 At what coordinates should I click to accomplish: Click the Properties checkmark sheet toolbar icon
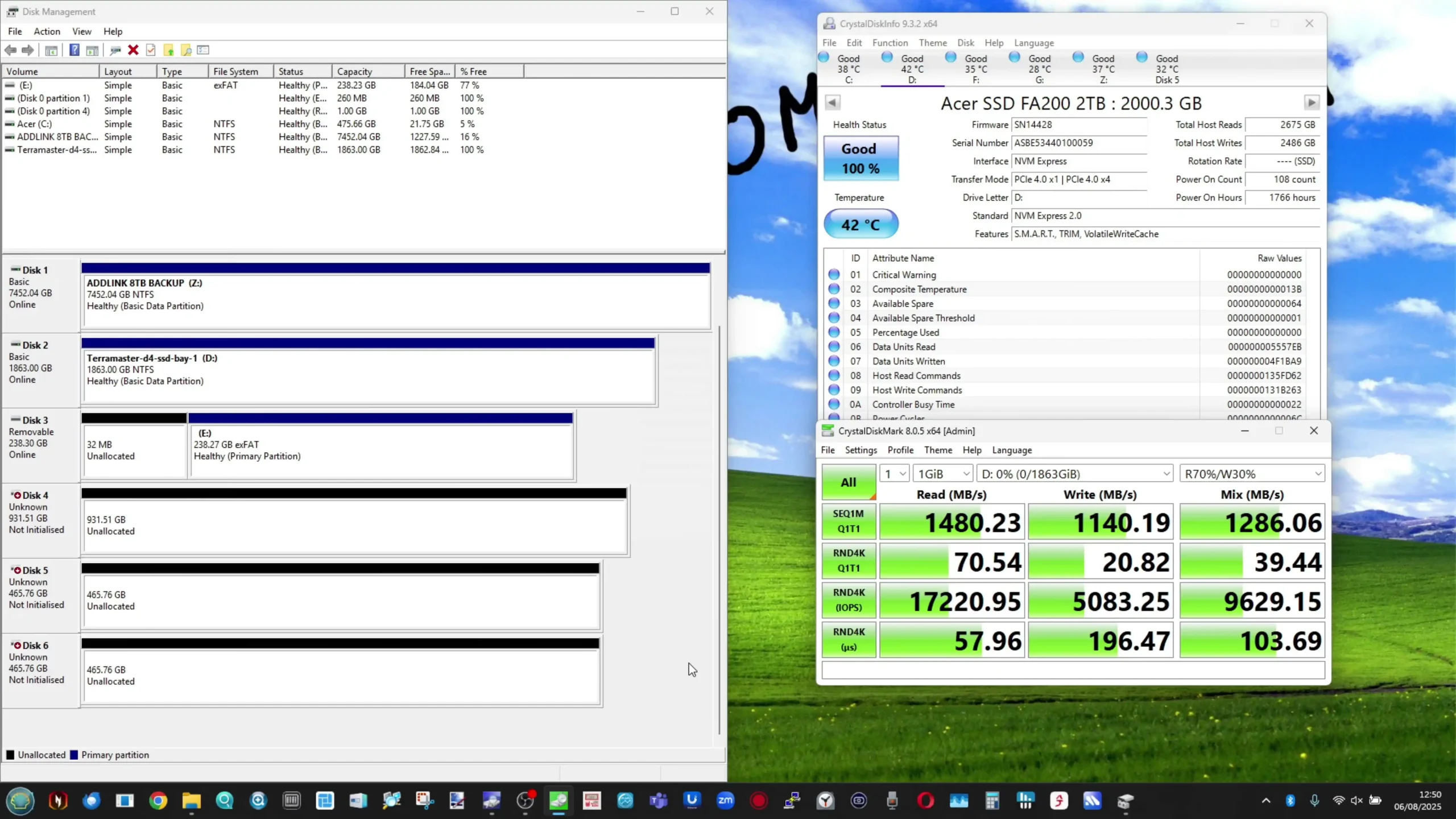click(x=151, y=50)
